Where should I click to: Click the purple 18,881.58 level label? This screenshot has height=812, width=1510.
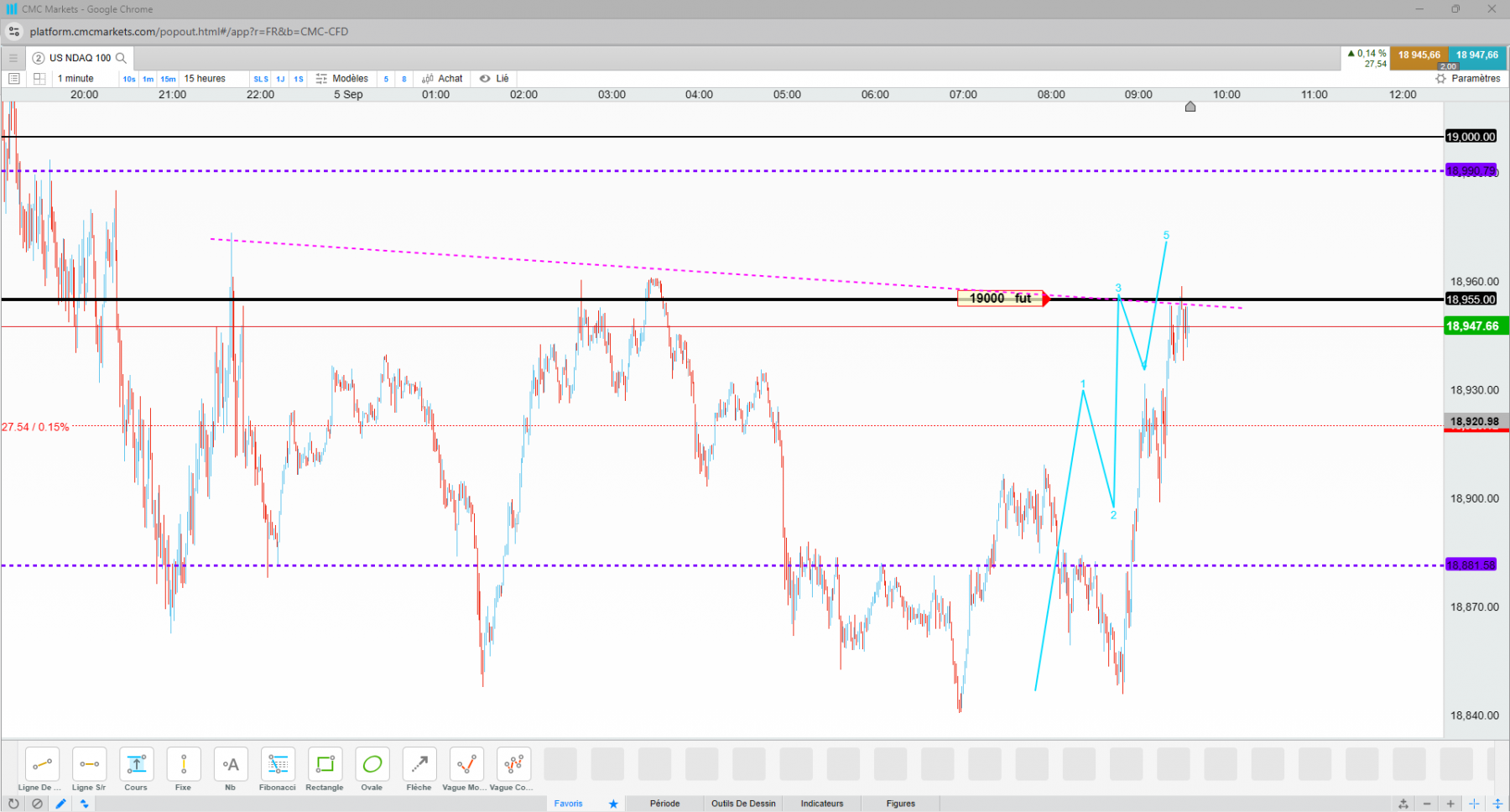1471,565
